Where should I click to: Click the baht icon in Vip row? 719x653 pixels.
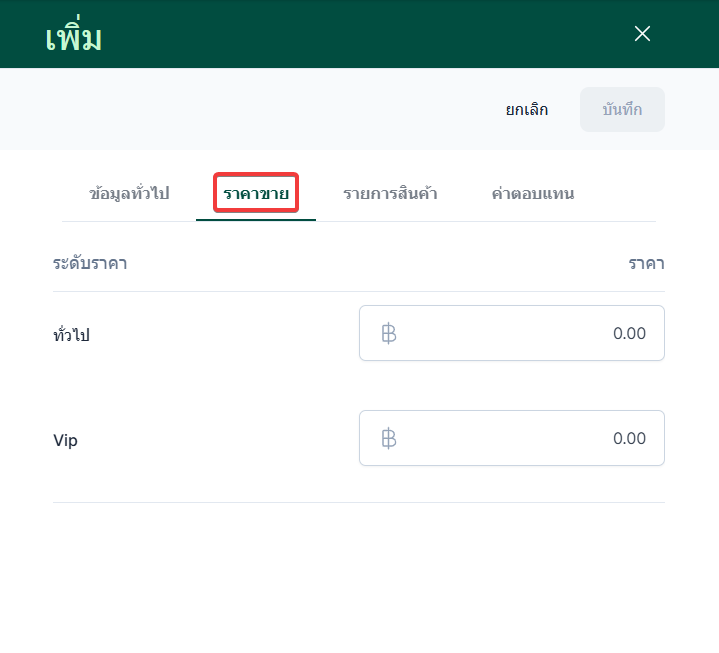coord(389,438)
